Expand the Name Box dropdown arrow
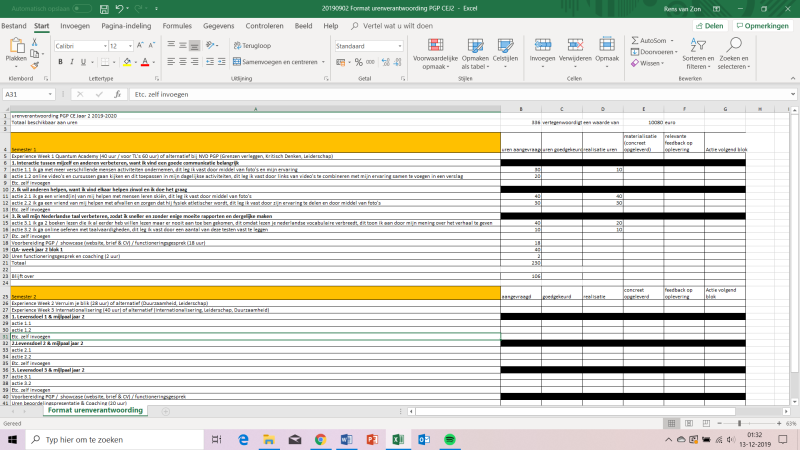Screen dimensions: 800x450 [50, 94]
